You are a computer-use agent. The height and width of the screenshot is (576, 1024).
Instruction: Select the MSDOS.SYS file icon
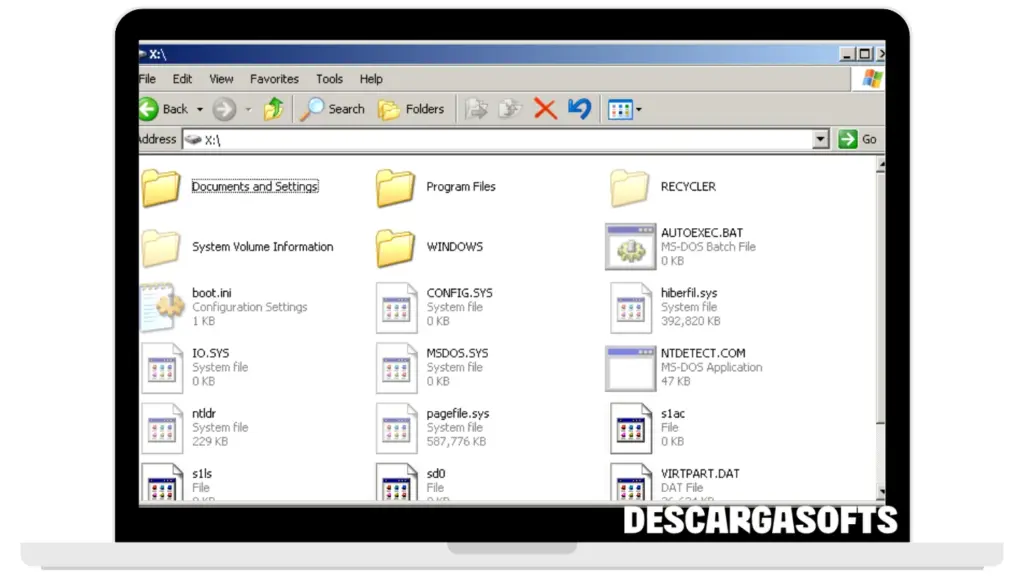396,368
